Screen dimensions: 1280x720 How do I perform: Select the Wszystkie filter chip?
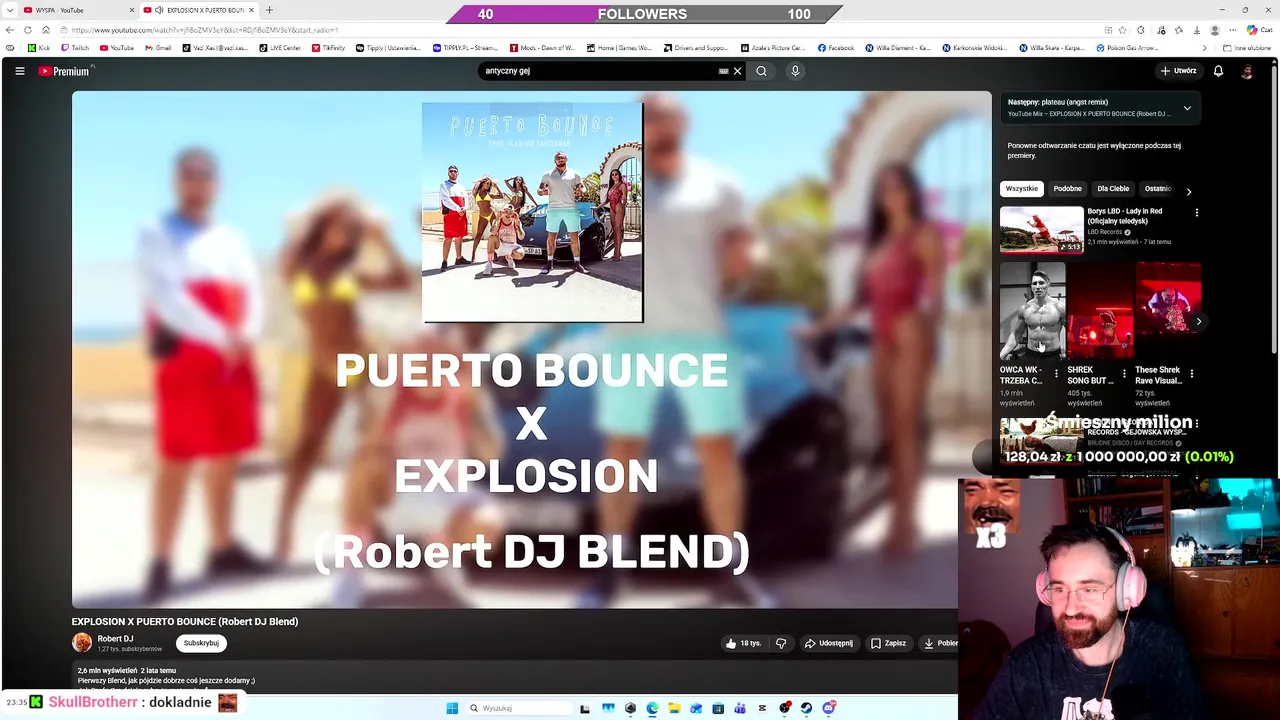[x=1022, y=188]
